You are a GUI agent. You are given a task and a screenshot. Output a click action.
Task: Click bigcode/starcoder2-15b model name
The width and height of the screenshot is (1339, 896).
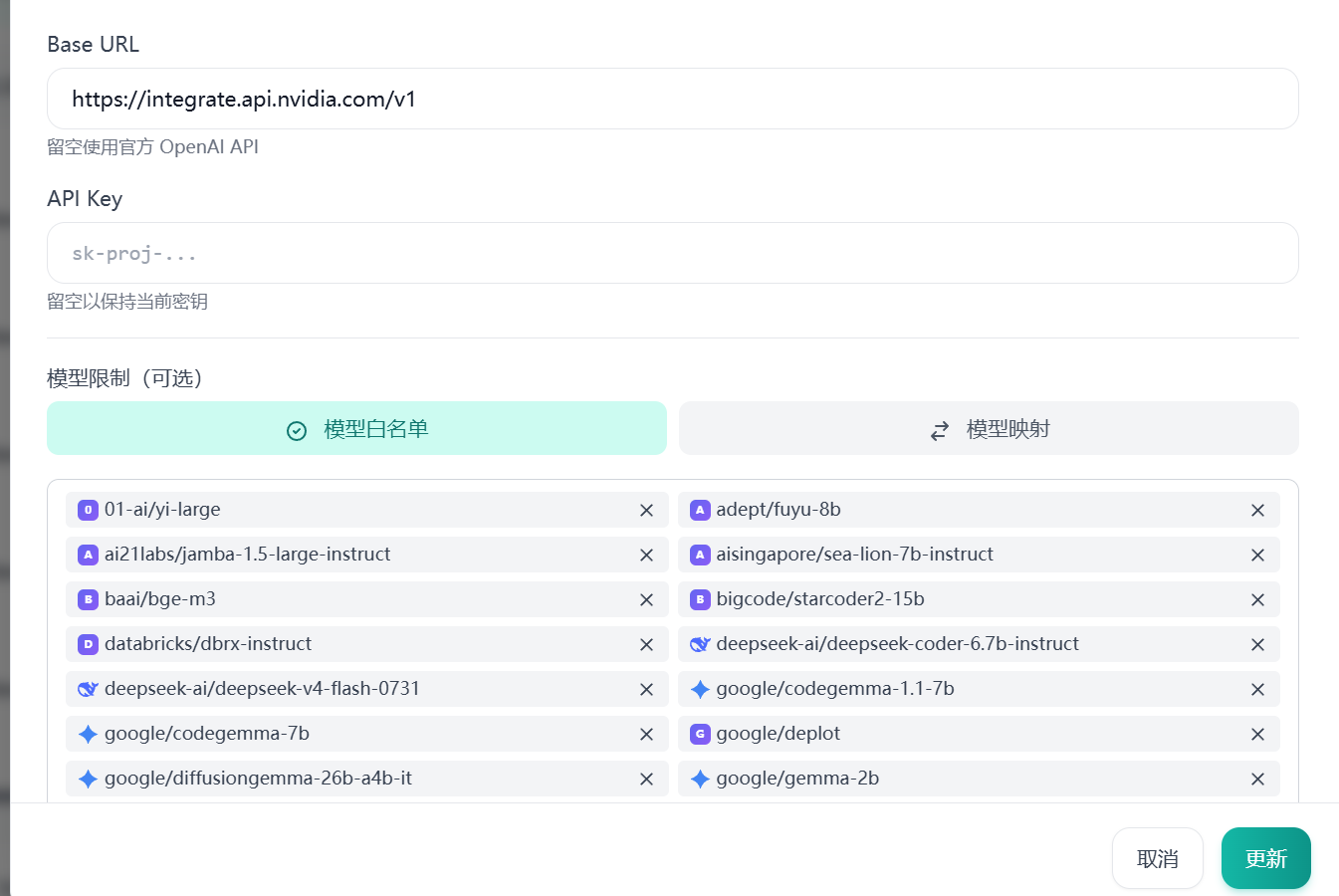[820, 599]
